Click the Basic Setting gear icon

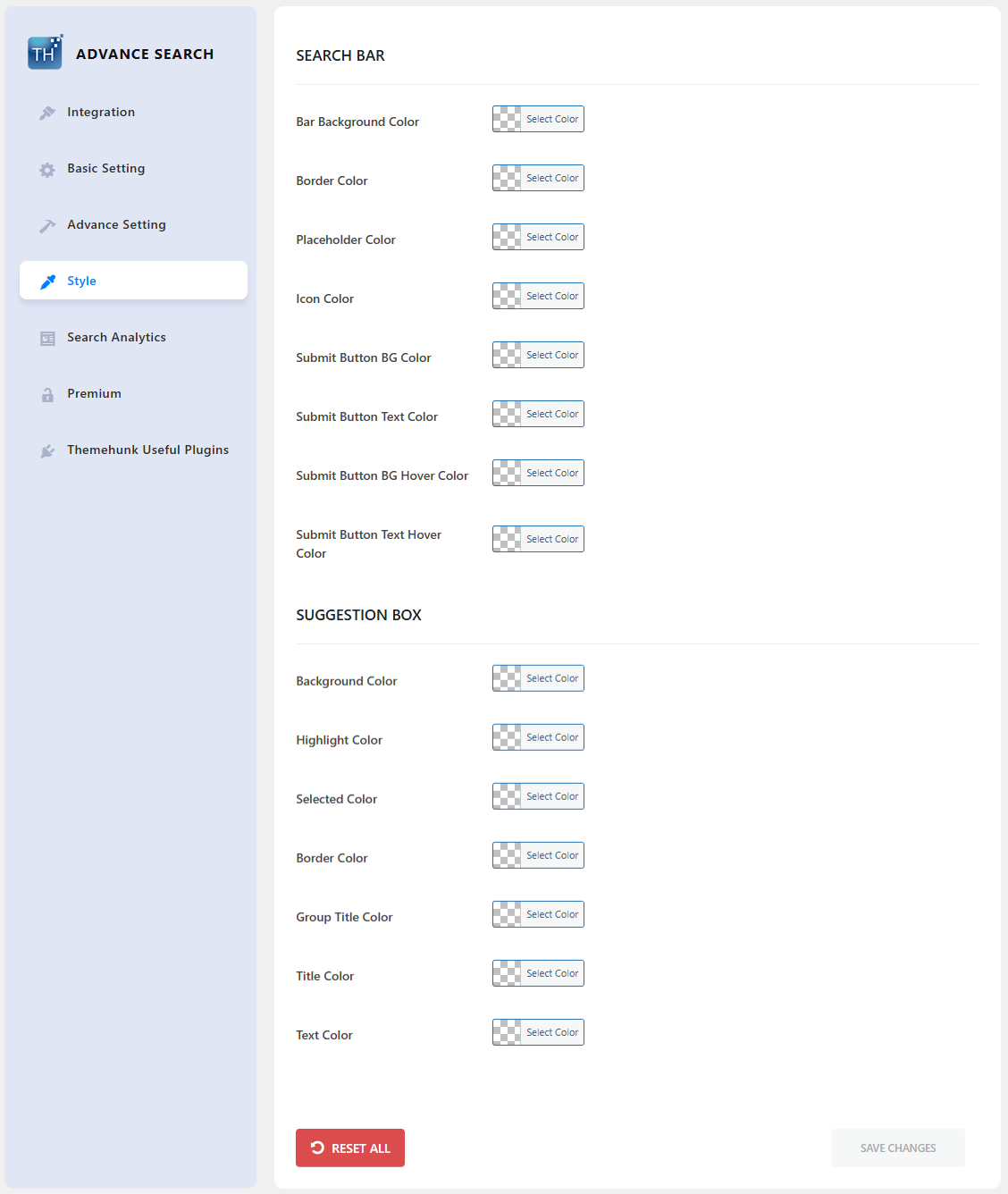click(47, 170)
